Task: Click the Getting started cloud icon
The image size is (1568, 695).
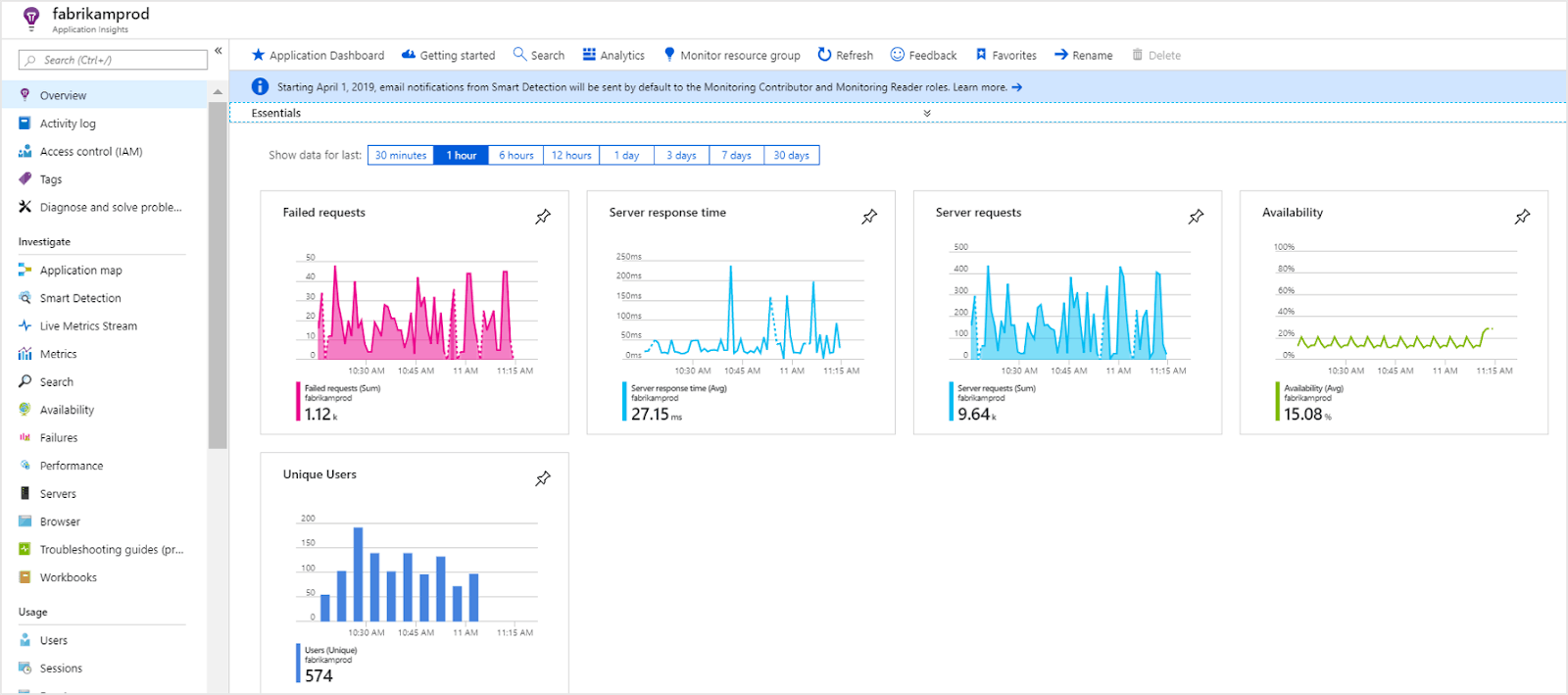Action: [x=409, y=55]
